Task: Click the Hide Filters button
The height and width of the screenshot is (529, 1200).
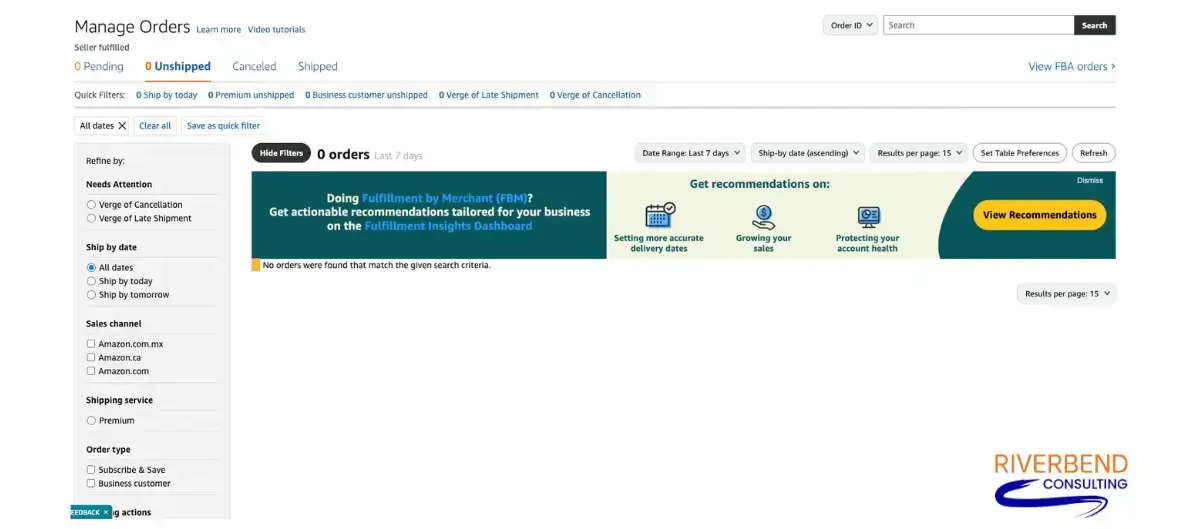Action: click(x=281, y=153)
